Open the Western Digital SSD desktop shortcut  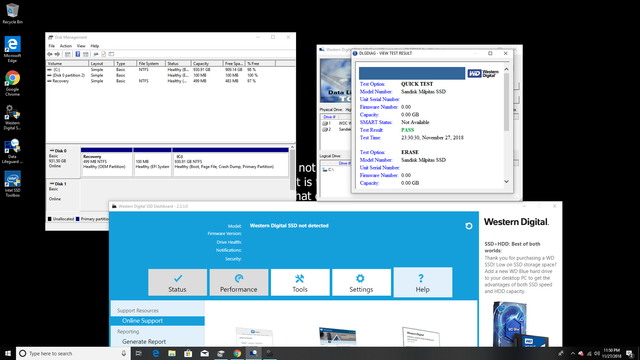[12, 117]
